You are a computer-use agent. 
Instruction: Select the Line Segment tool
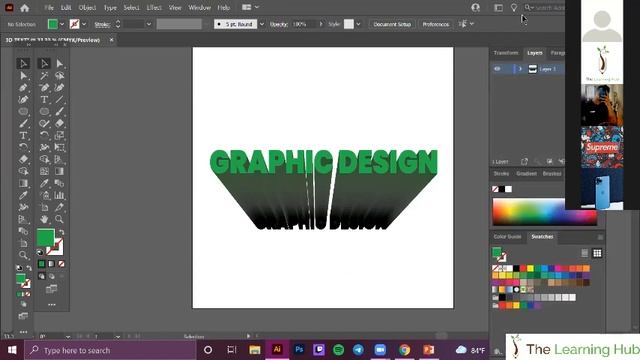point(60,99)
